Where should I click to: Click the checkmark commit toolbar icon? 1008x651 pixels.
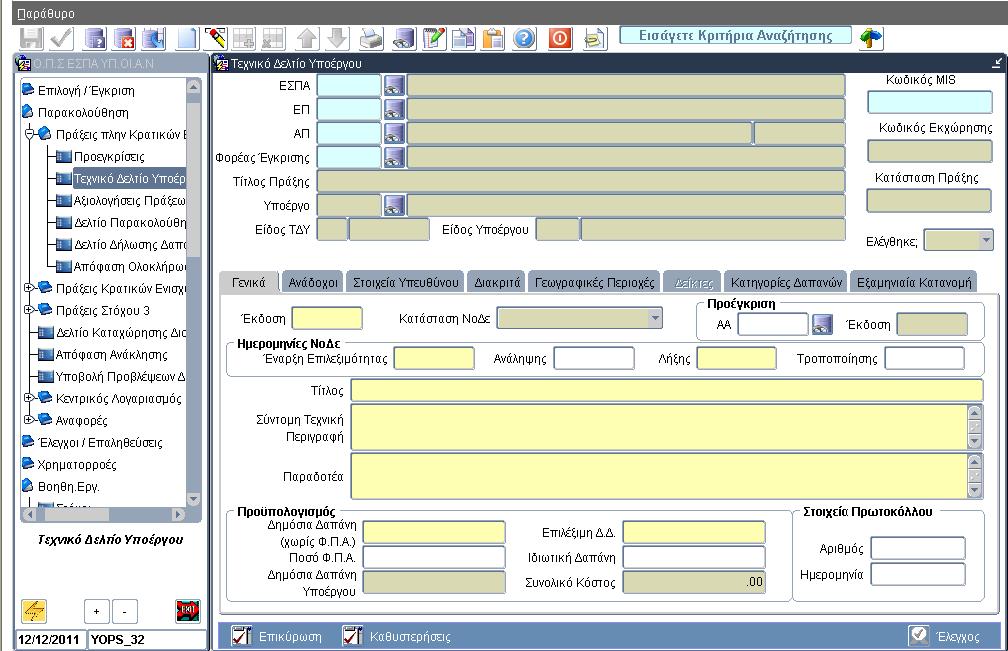[62, 39]
